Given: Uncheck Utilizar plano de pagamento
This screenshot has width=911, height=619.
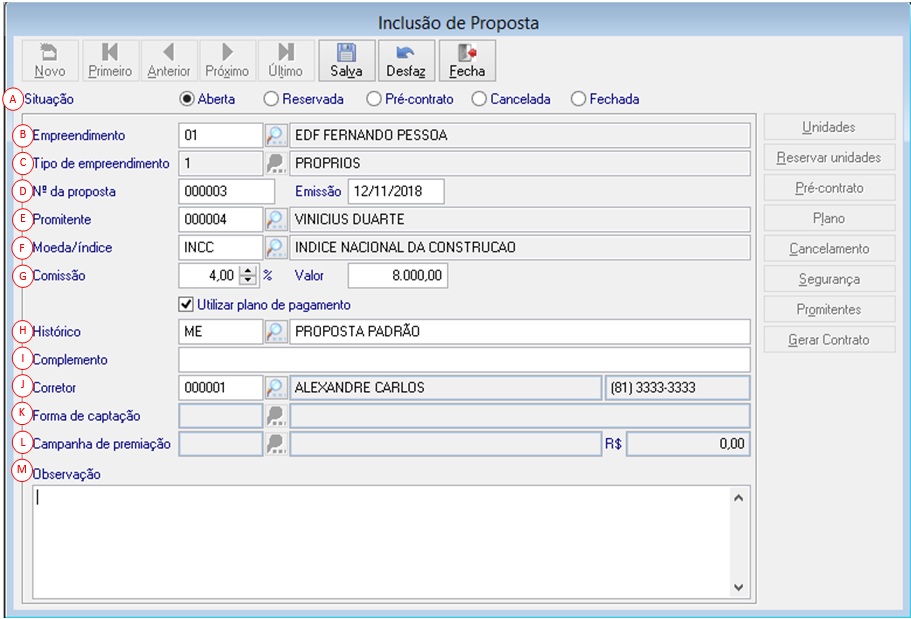Looking at the screenshot, I should pos(186,305).
